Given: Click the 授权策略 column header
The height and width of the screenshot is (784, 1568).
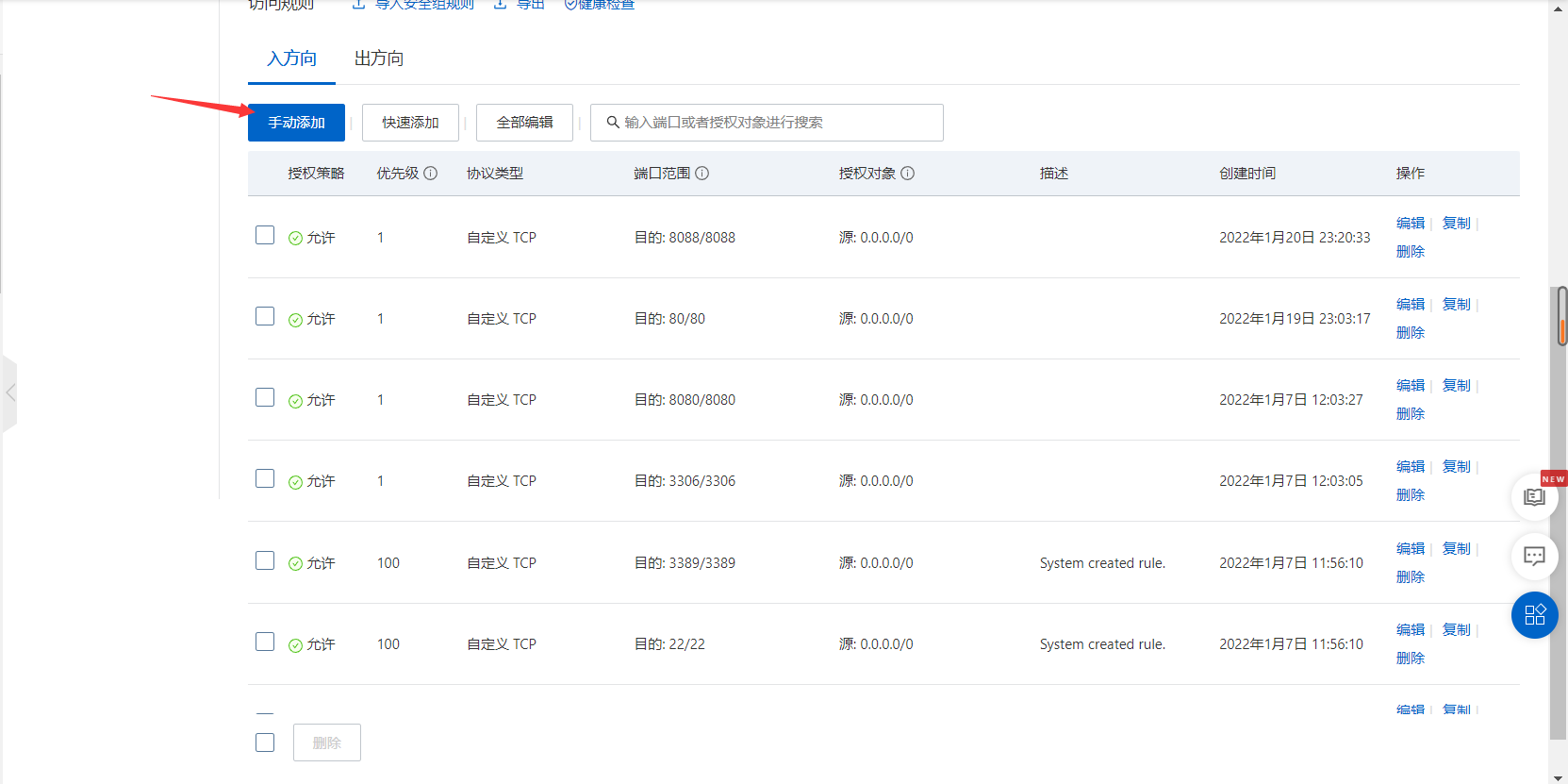Looking at the screenshot, I should tap(316, 174).
